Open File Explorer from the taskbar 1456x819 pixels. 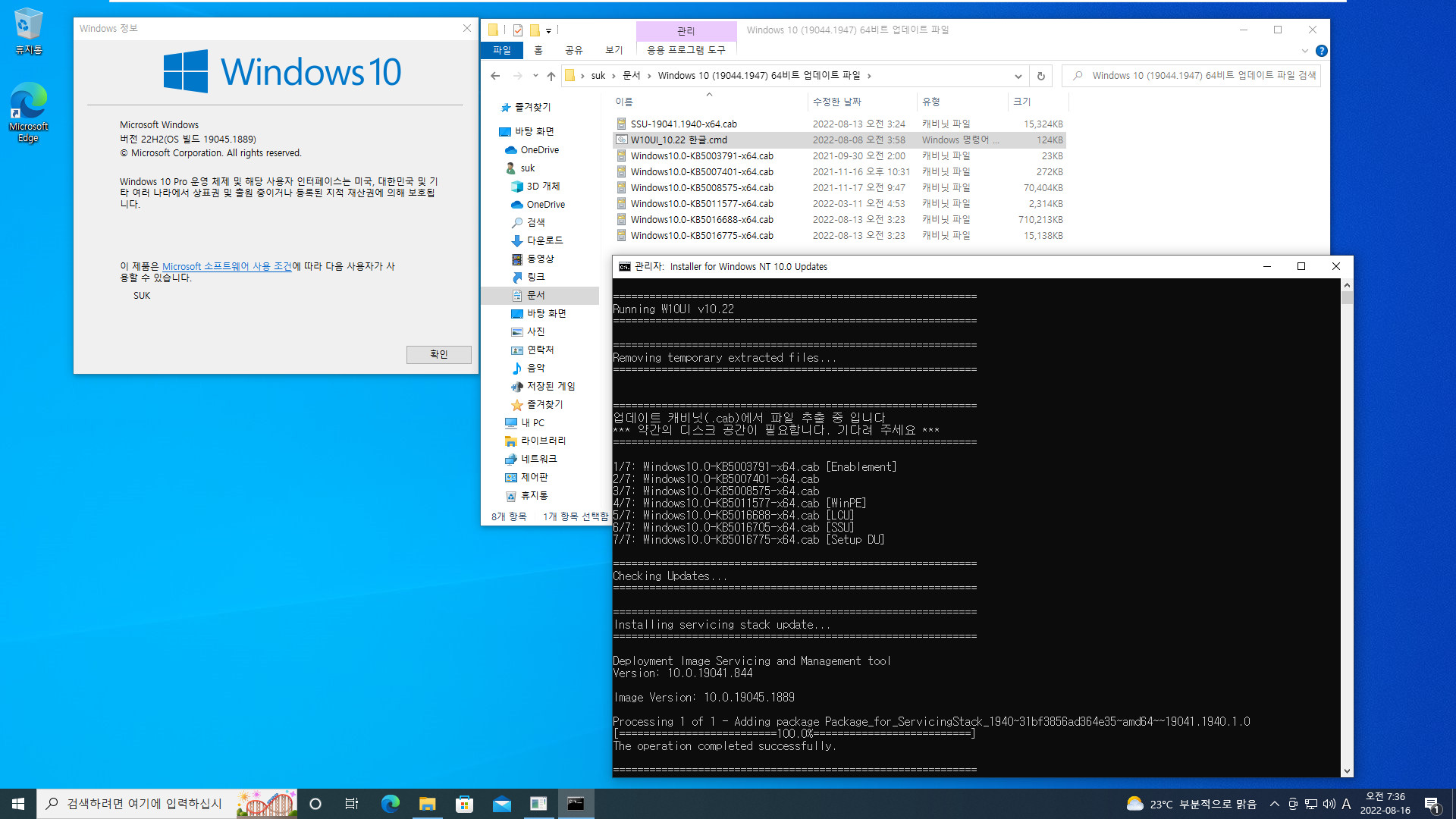[x=428, y=804]
